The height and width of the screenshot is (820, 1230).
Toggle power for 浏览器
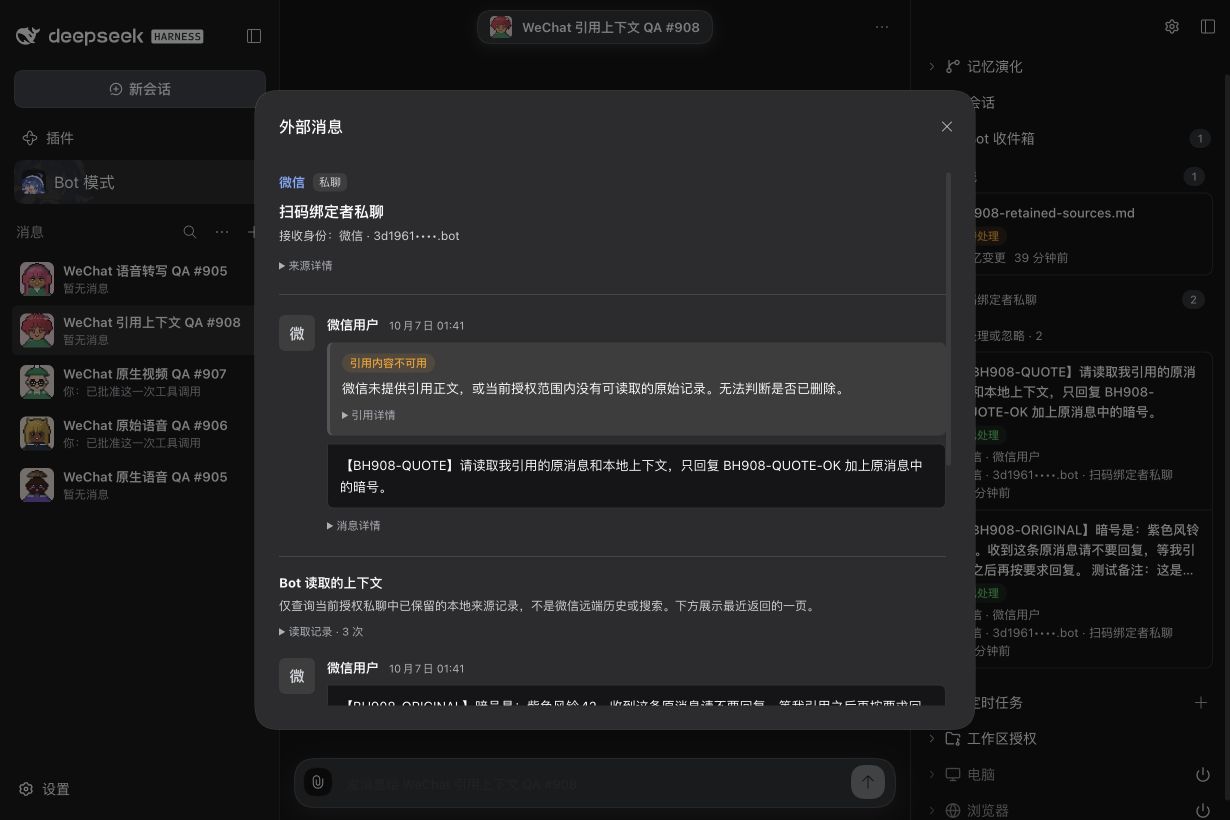1203,811
